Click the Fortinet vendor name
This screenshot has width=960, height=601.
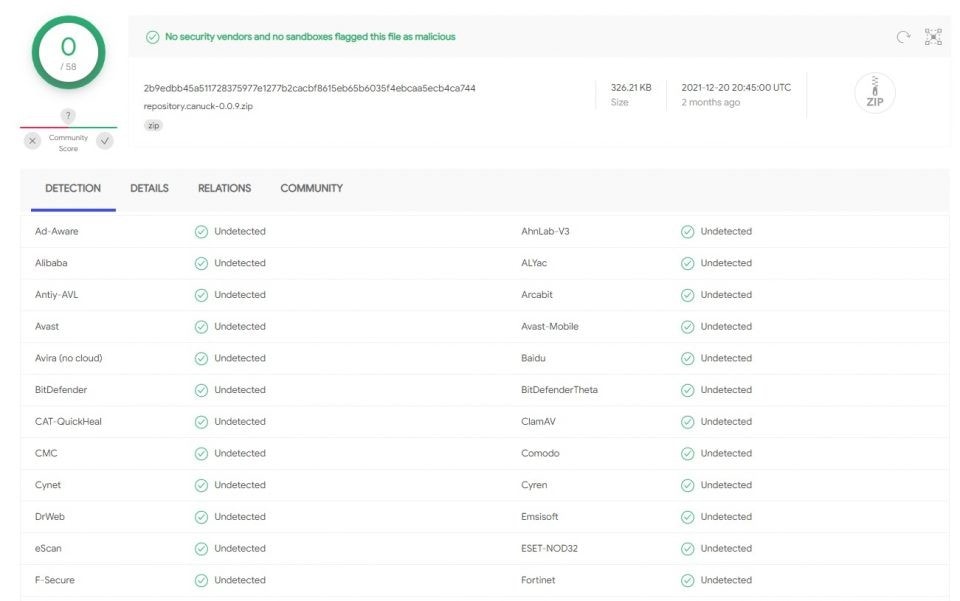[538, 580]
